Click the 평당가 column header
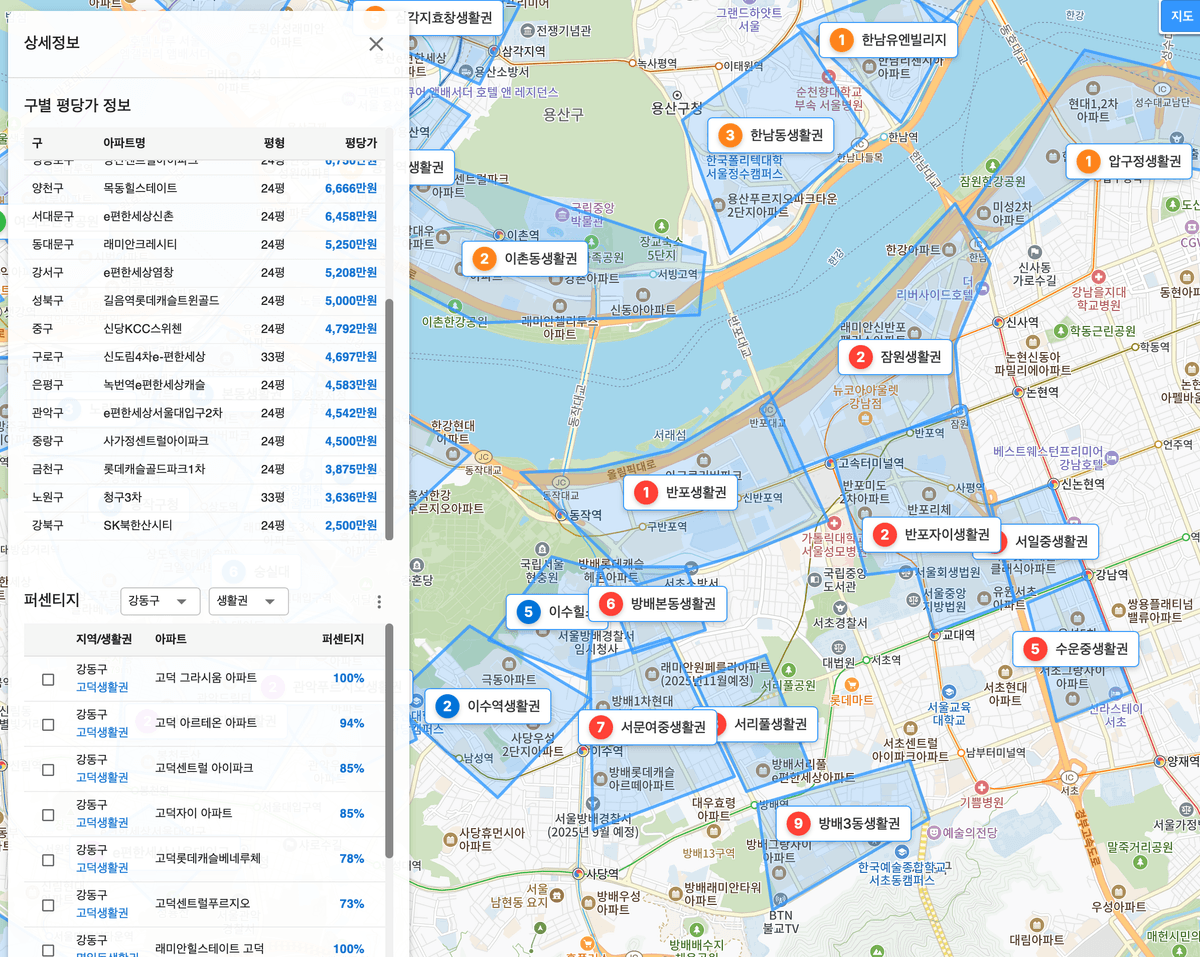The height and width of the screenshot is (957, 1200). pyautogui.click(x=360, y=143)
